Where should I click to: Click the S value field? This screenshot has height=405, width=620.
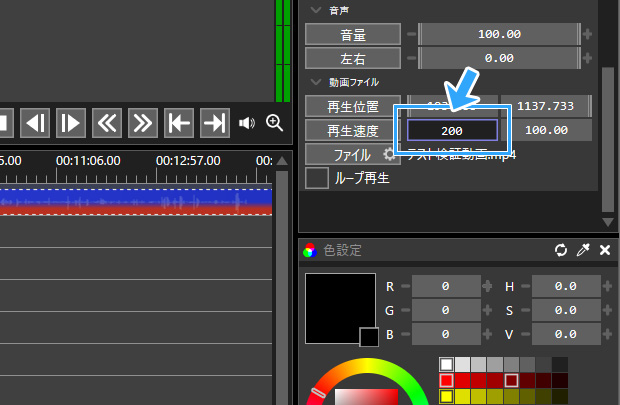(x=566, y=310)
